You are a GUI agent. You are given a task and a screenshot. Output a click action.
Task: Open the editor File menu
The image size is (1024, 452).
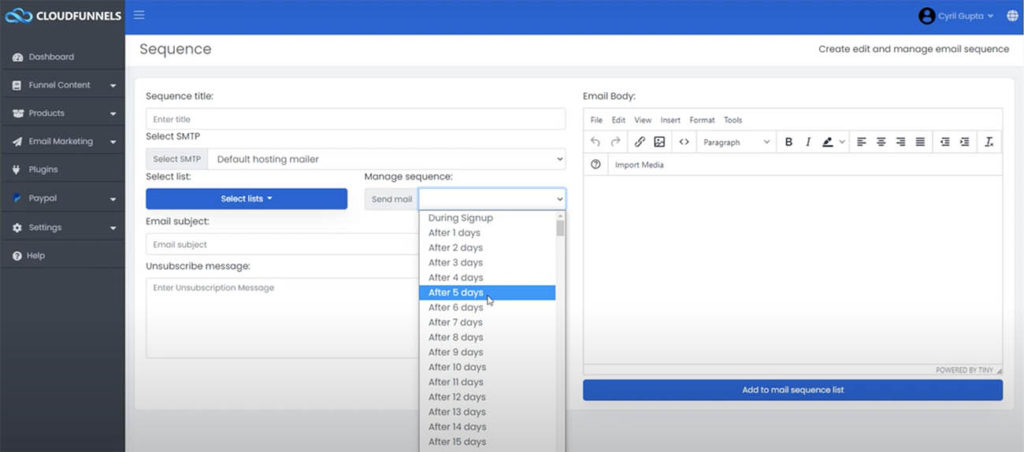(596, 120)
